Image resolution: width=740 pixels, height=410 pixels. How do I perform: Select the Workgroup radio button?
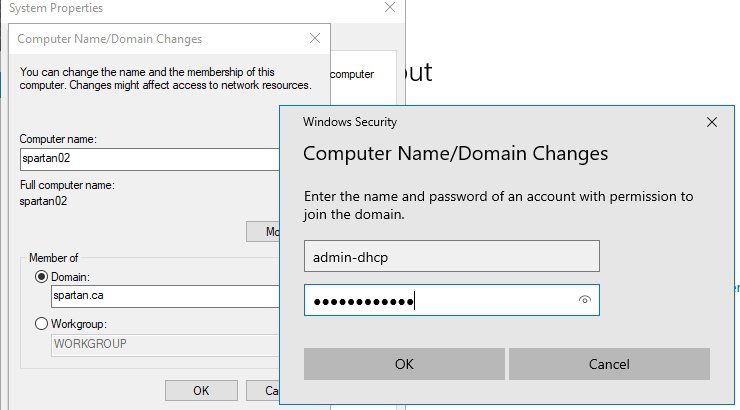pos(42,324)
